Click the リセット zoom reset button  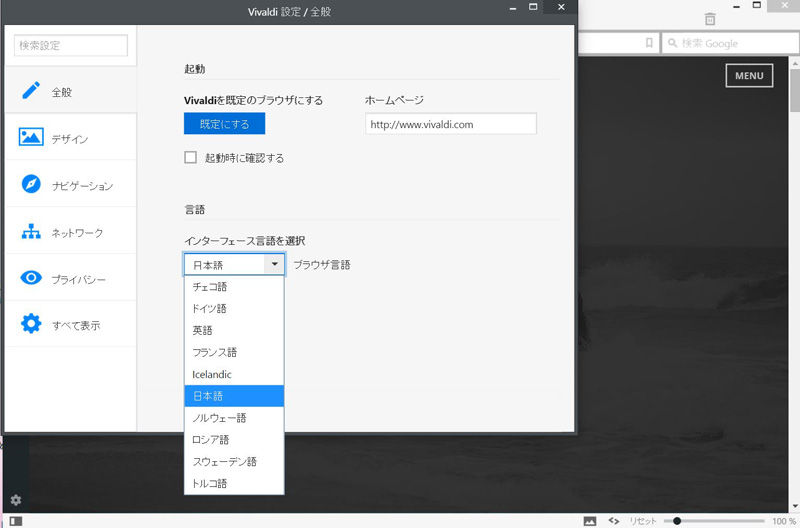pos(642,521)
